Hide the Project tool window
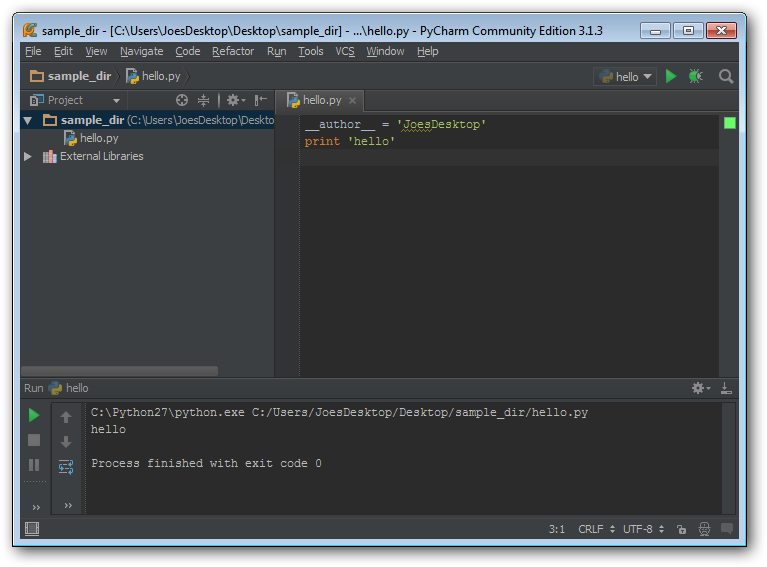This screenshot has width=767, height=567. [261, 100]
